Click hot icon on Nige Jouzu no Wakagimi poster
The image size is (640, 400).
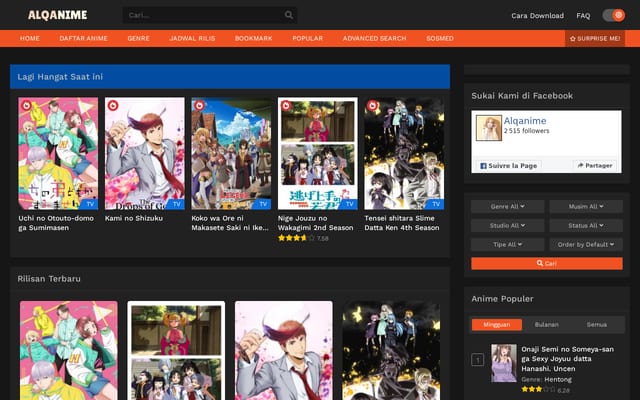click(286, 106)
